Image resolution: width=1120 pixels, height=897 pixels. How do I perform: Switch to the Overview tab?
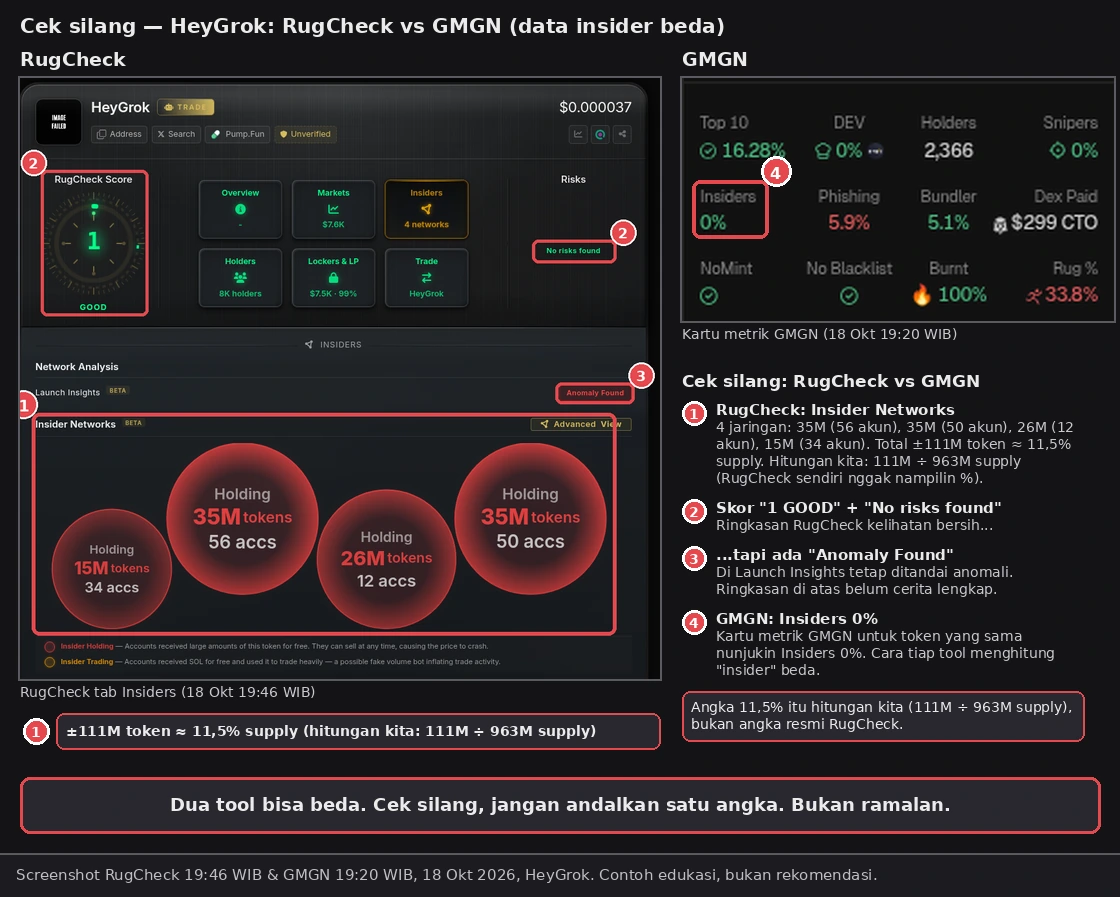pyautogui.click(x=240, y=209)
